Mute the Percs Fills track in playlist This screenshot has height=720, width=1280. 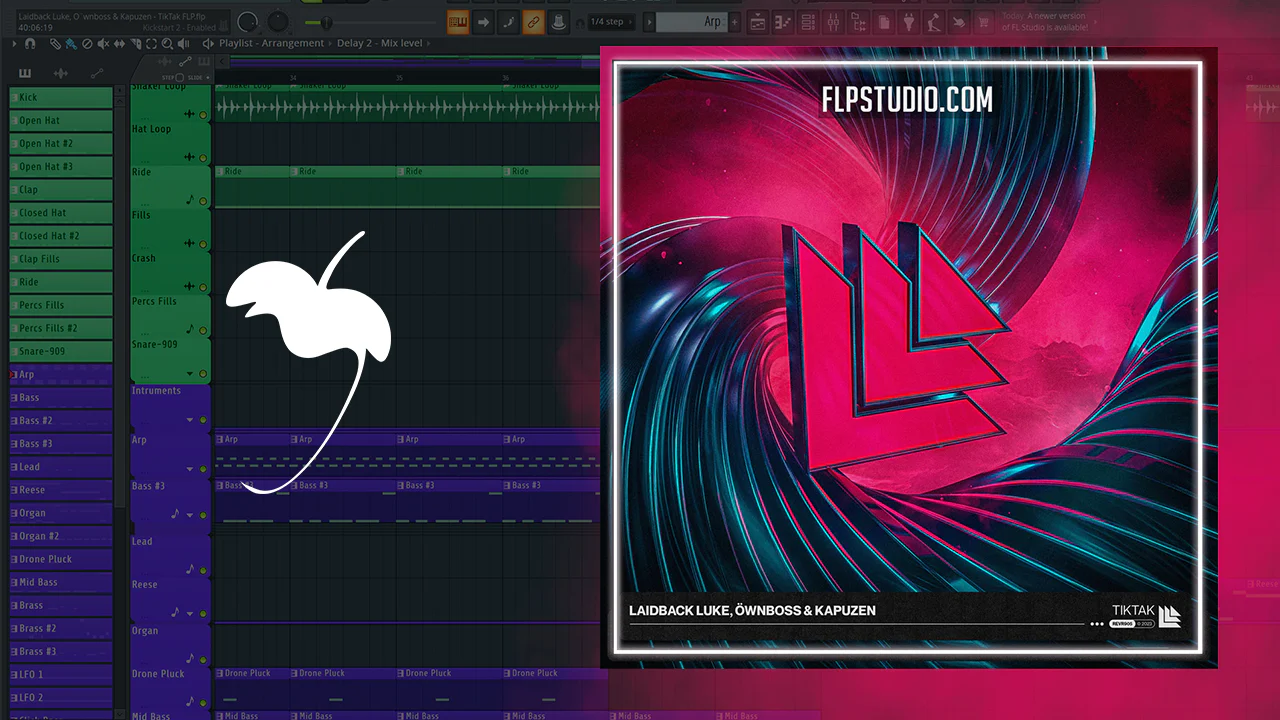[x=203, y=329]
